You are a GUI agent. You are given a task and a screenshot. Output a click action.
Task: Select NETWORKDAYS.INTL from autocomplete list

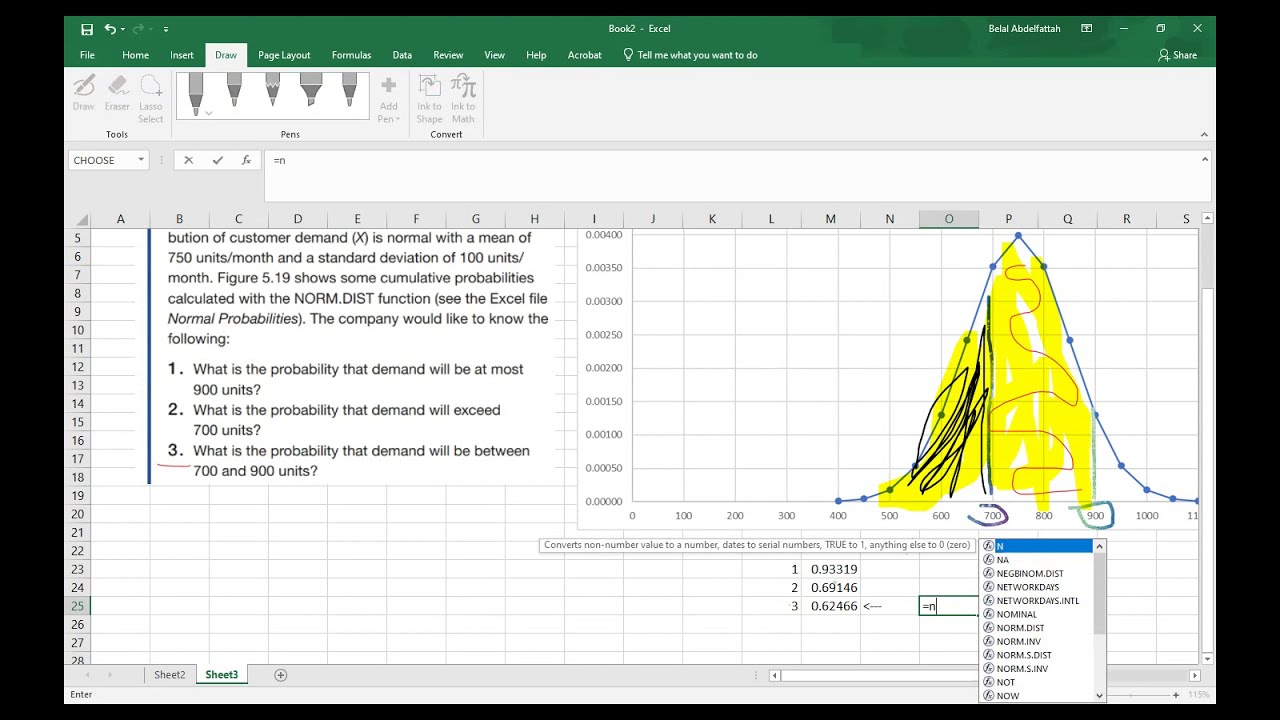[1037, 601]
